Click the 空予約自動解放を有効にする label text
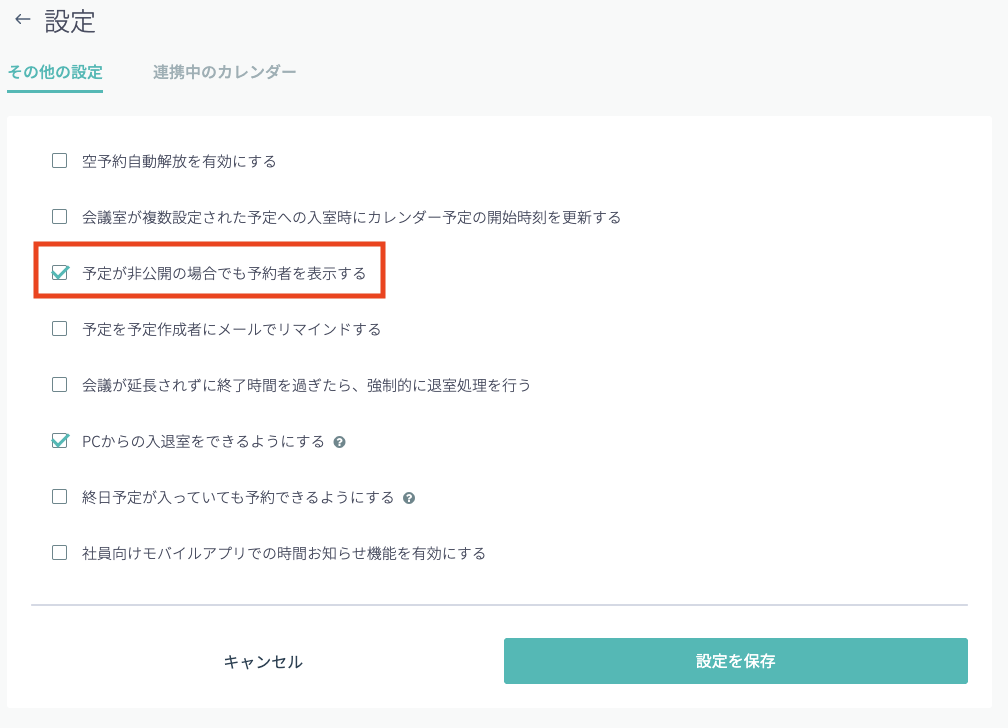Image resolution: width=1008 pixels, height=728 pixels. click(x=179, y=161)
